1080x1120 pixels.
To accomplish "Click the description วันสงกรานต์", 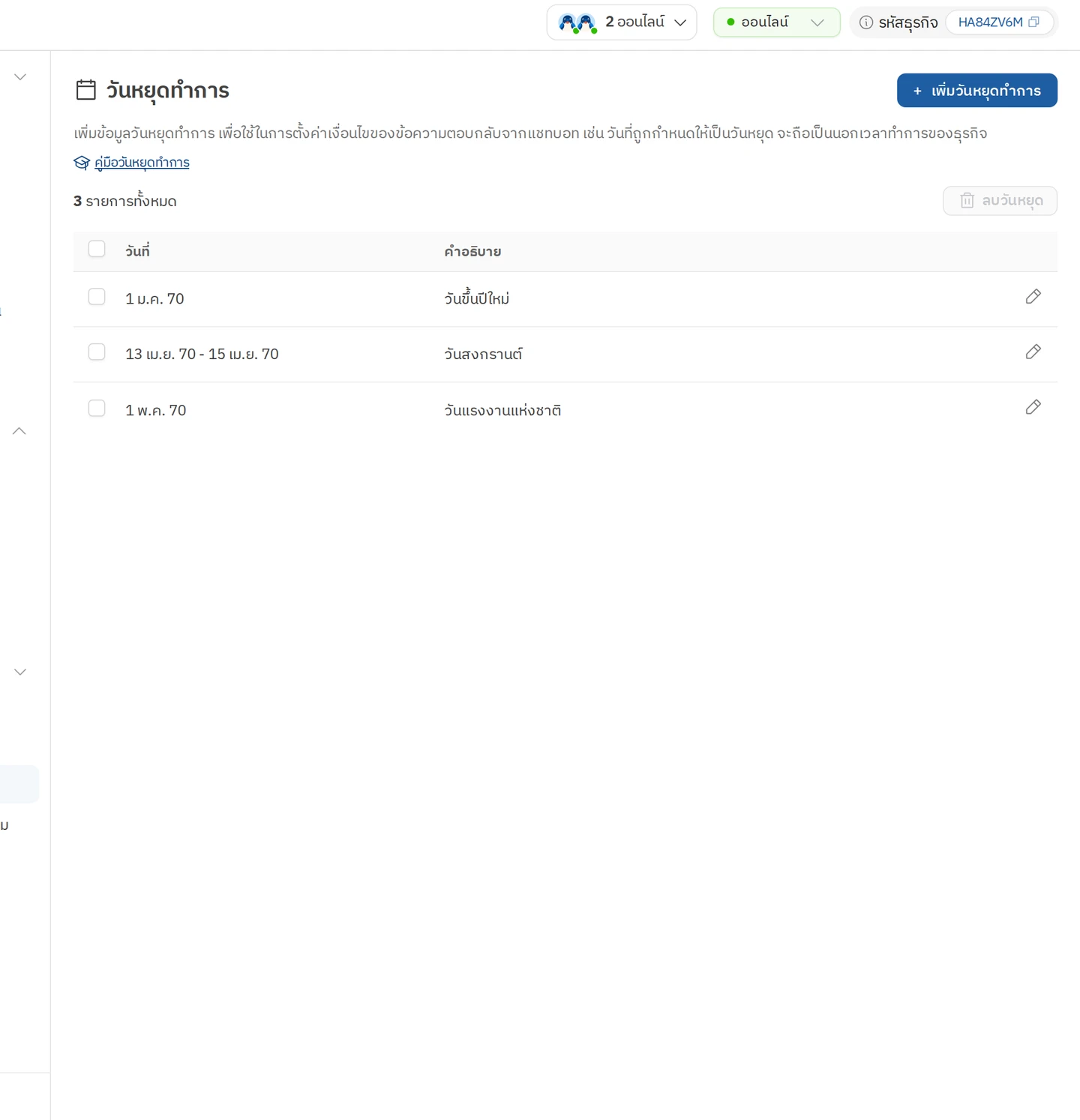I will tap(483, 354).
